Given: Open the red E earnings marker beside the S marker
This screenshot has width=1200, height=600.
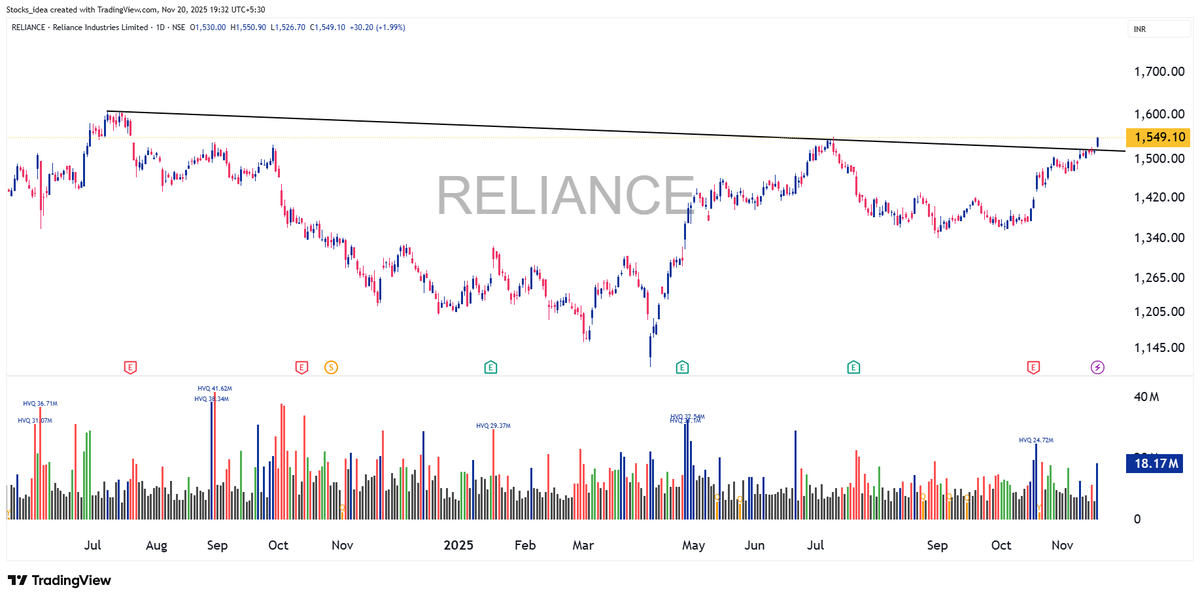Looking at the screenshot, I should coord(301,368).
